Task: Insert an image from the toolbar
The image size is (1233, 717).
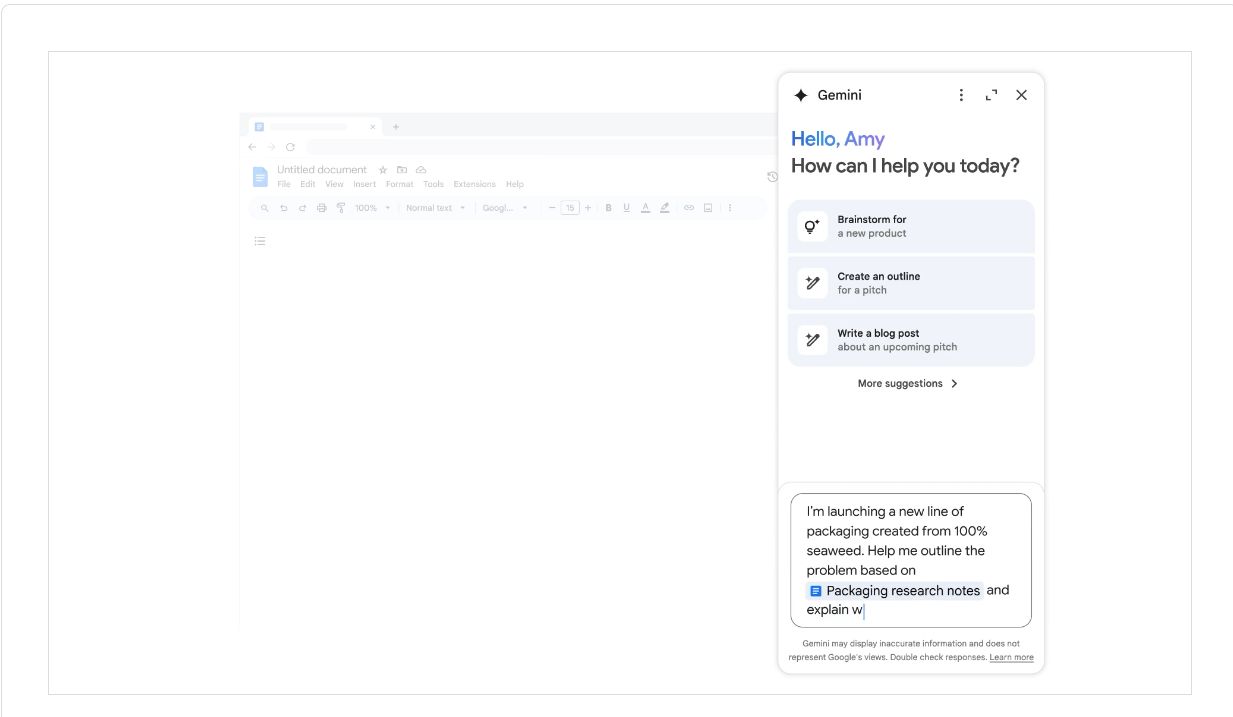Action: tap(708, 208)
